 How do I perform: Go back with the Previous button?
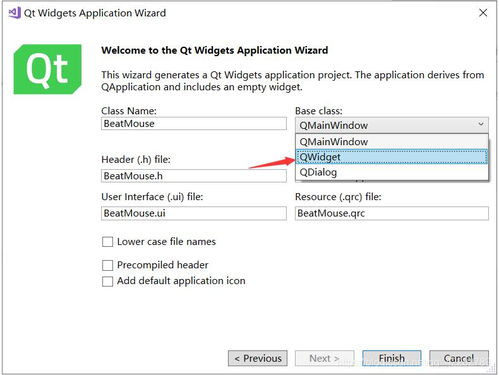point(258,358)
